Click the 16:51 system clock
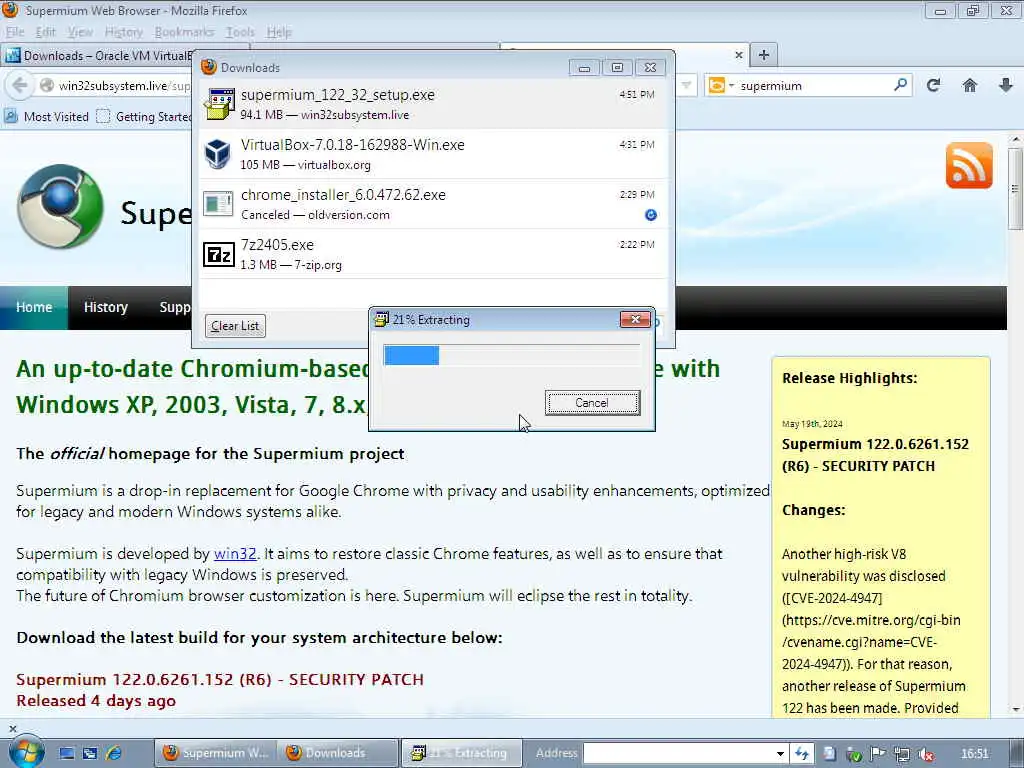The height and width of the screenshot is (768, 1024). [974, 754]
